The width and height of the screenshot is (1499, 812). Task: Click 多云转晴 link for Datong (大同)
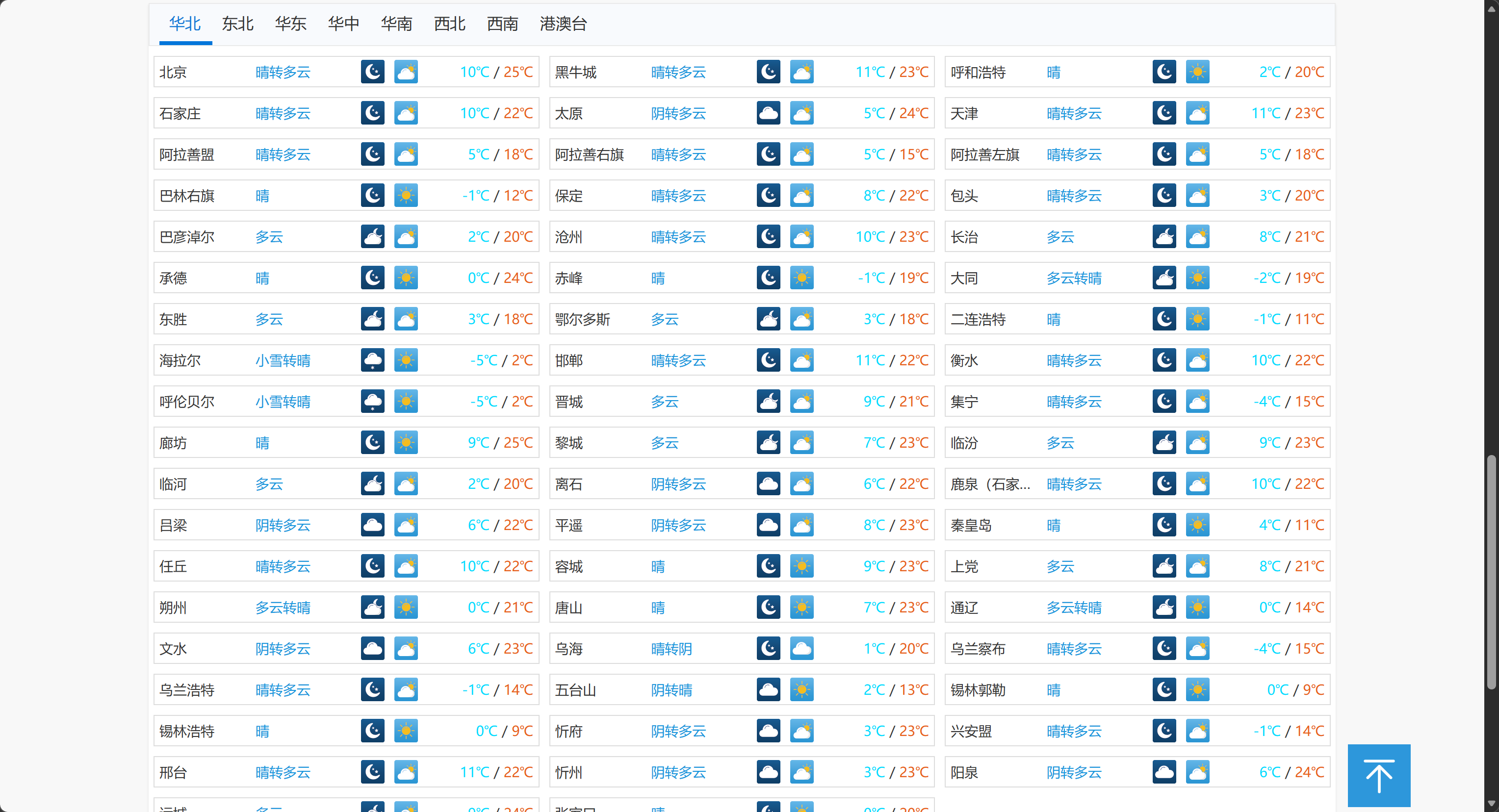pos(1075,278)
